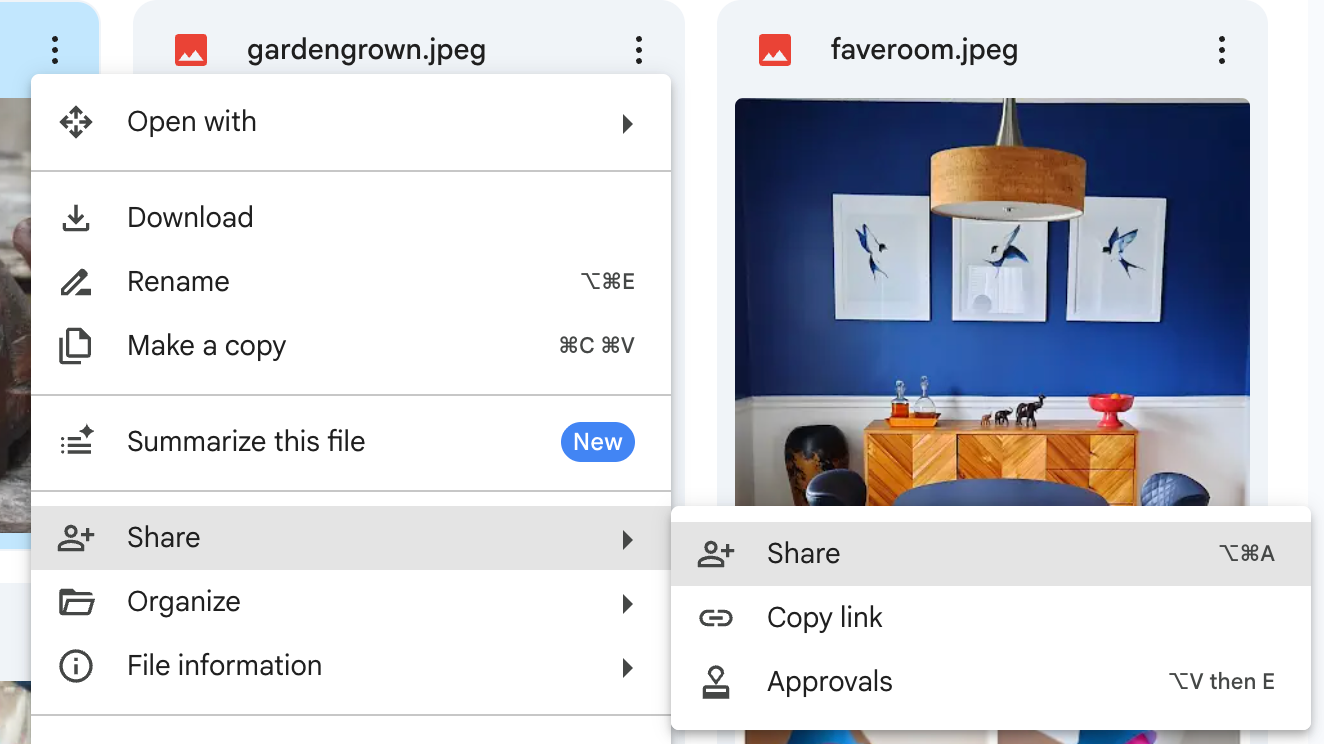Click the File information circle icon
Screen dimensions: 1324x744
click(x=76, y=666)
